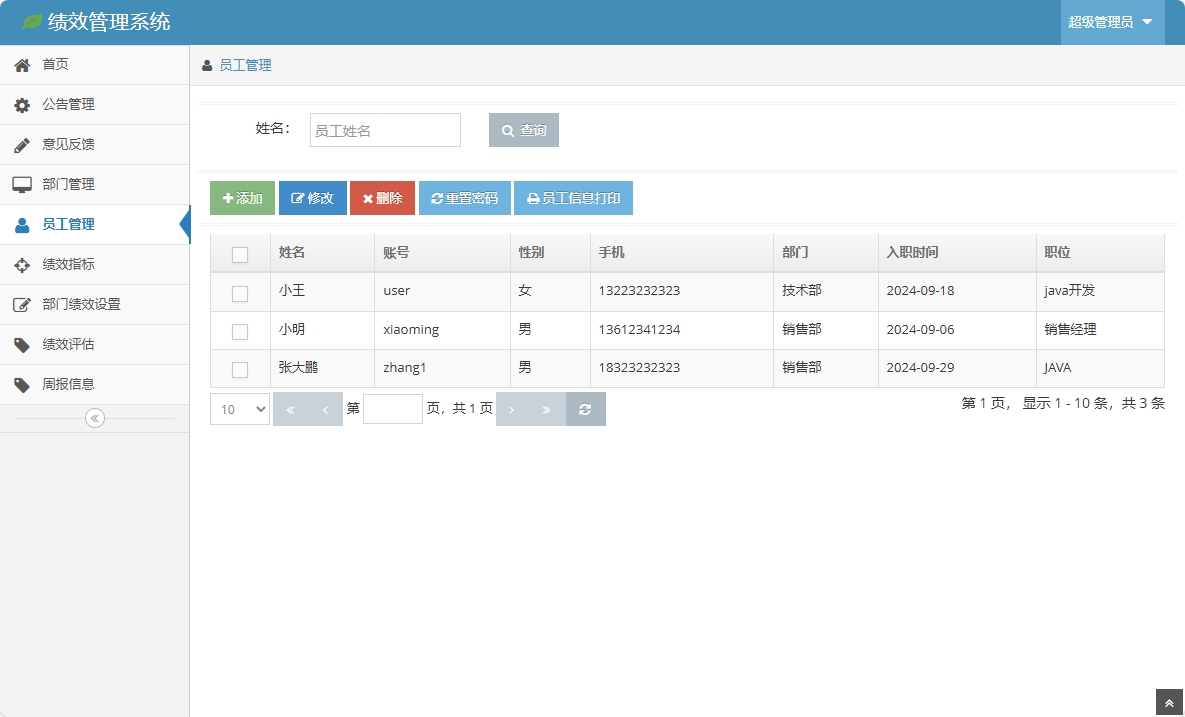
Task: Click the 员工姓名 search input field
Action: pyautogui.click(x=385, y=130)
